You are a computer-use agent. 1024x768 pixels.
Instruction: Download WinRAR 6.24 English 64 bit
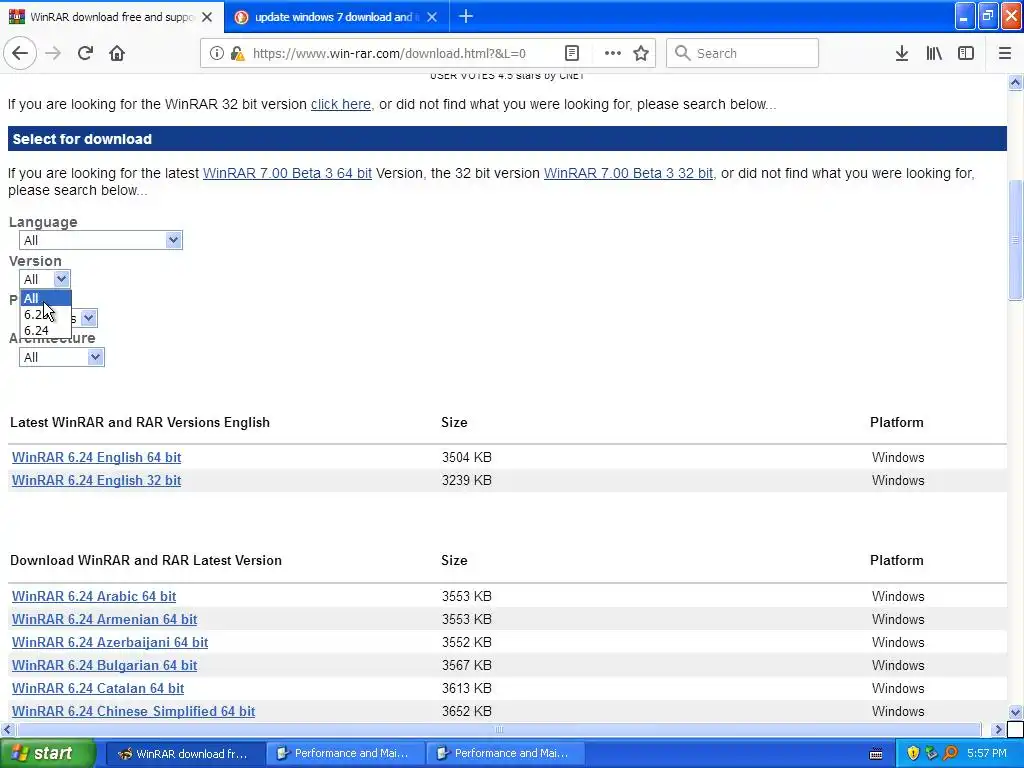point(97,457)
